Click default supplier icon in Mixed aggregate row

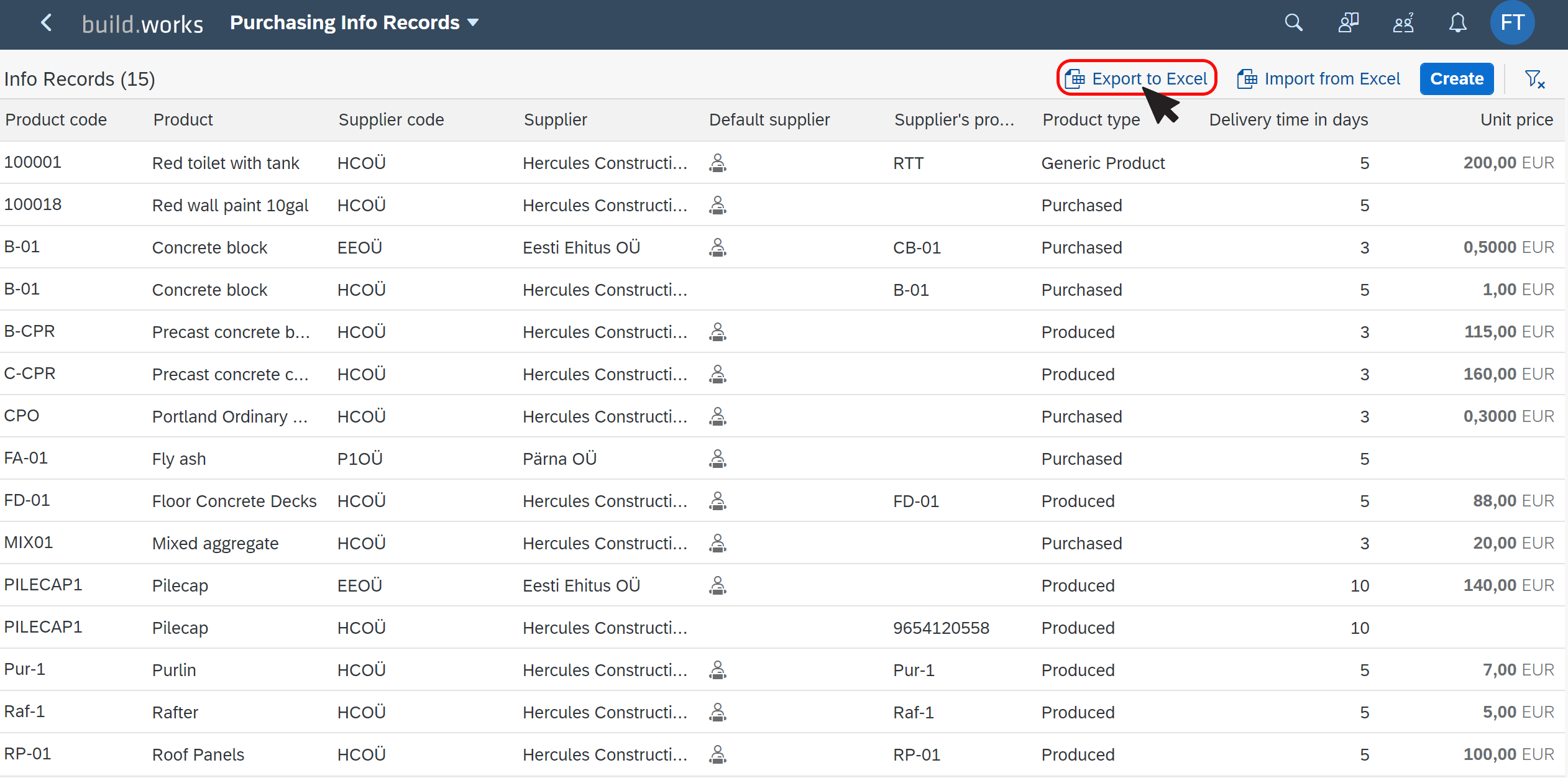click(718, 543)
